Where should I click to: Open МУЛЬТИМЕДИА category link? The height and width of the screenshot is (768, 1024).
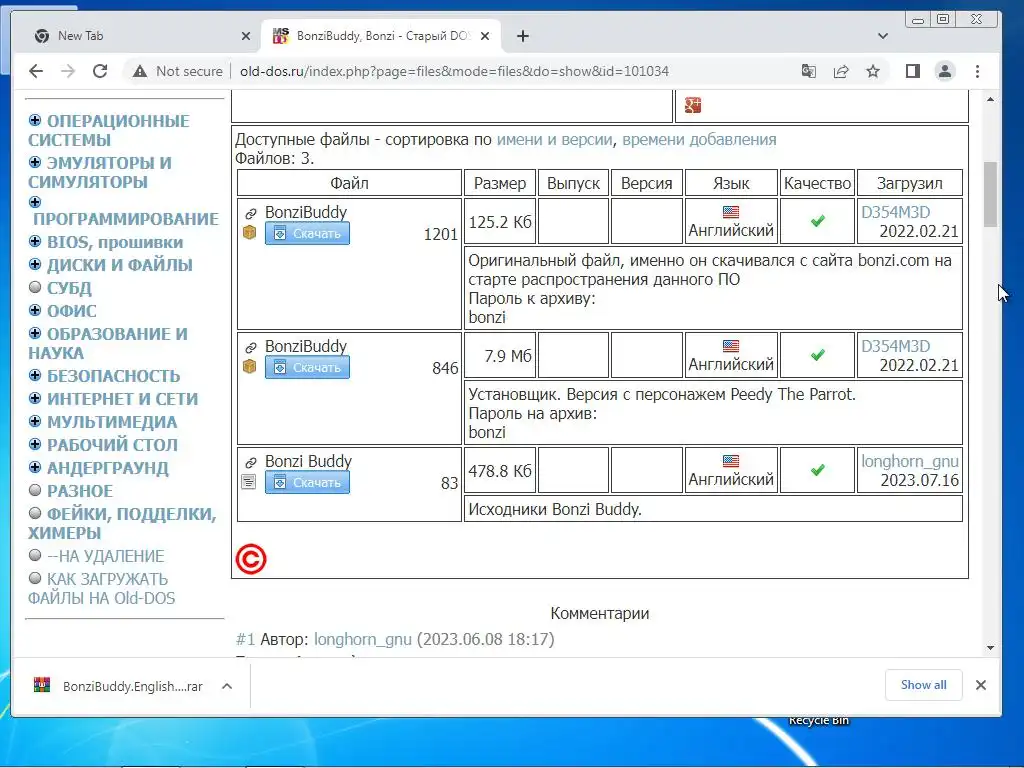coord(112,422)
